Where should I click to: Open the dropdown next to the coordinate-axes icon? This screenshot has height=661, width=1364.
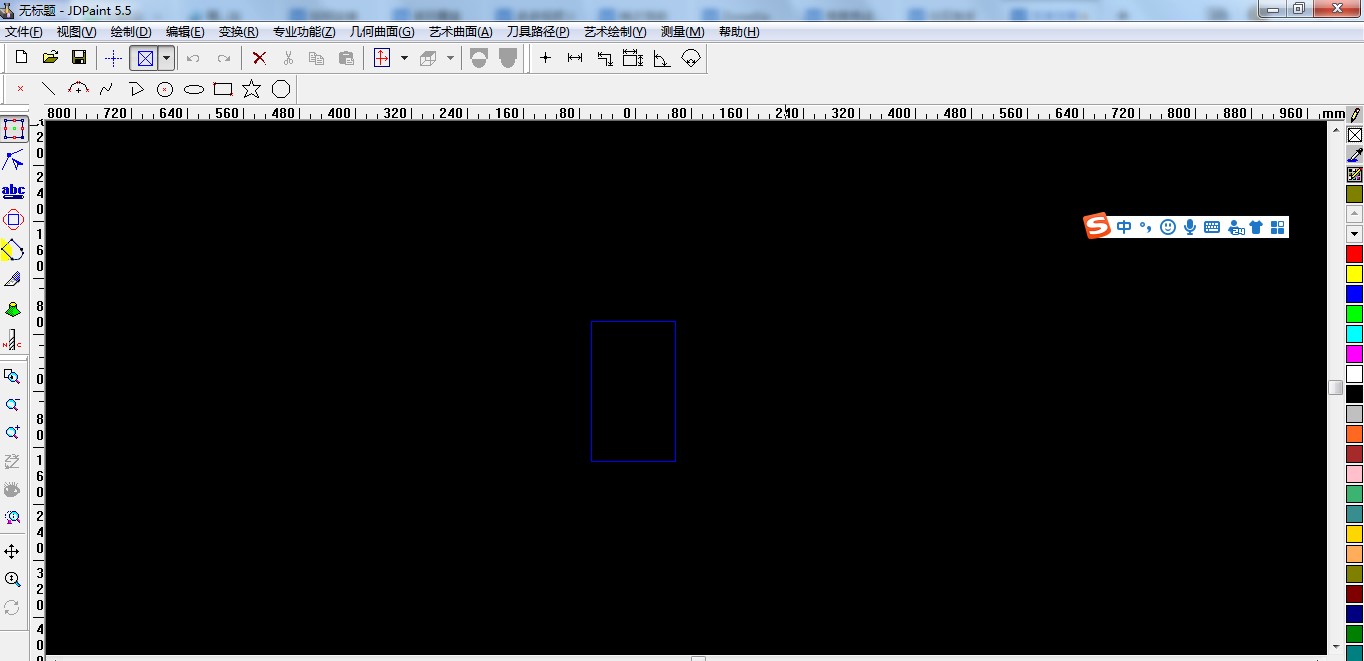[405, 58]
